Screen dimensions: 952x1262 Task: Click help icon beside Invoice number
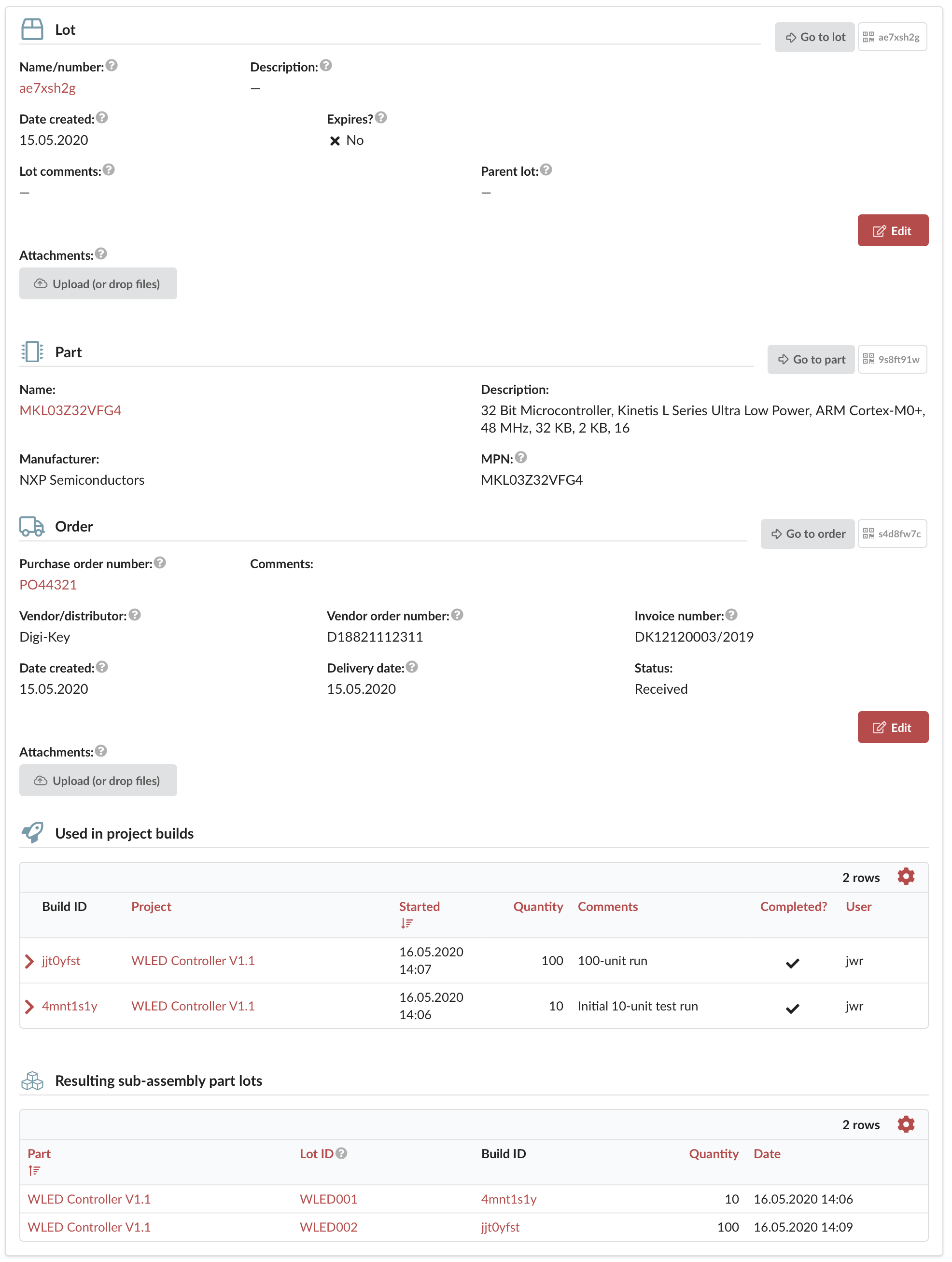[x=731, y=615]
